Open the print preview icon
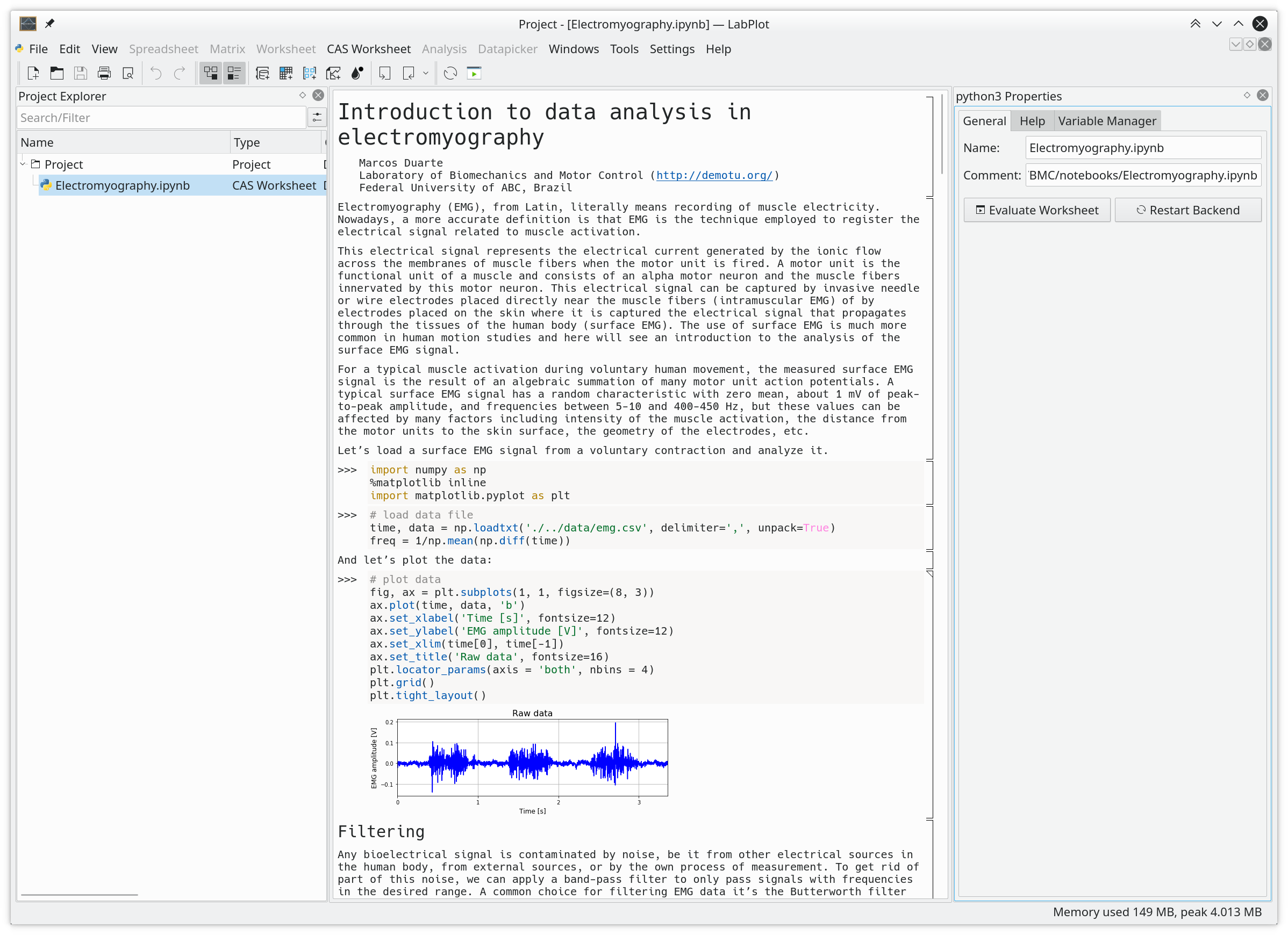The height and width of the screenshot is (935, 1288). point(128,73)
